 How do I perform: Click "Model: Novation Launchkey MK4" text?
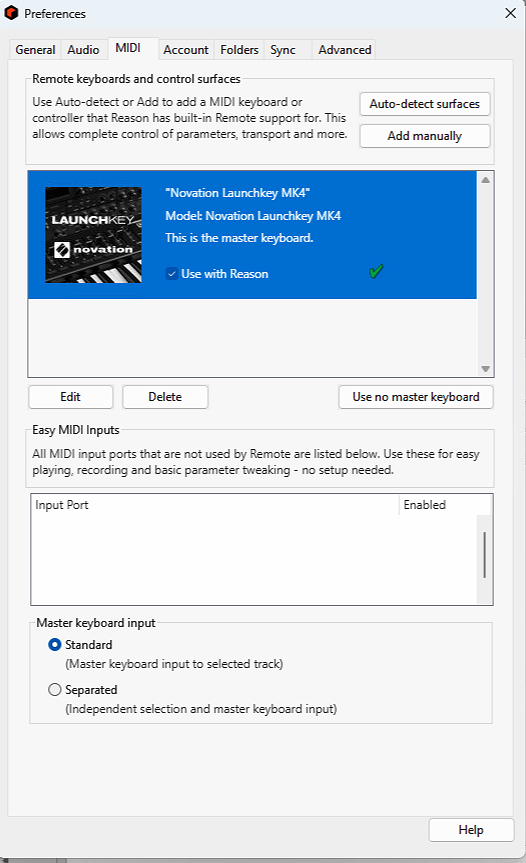253,216
